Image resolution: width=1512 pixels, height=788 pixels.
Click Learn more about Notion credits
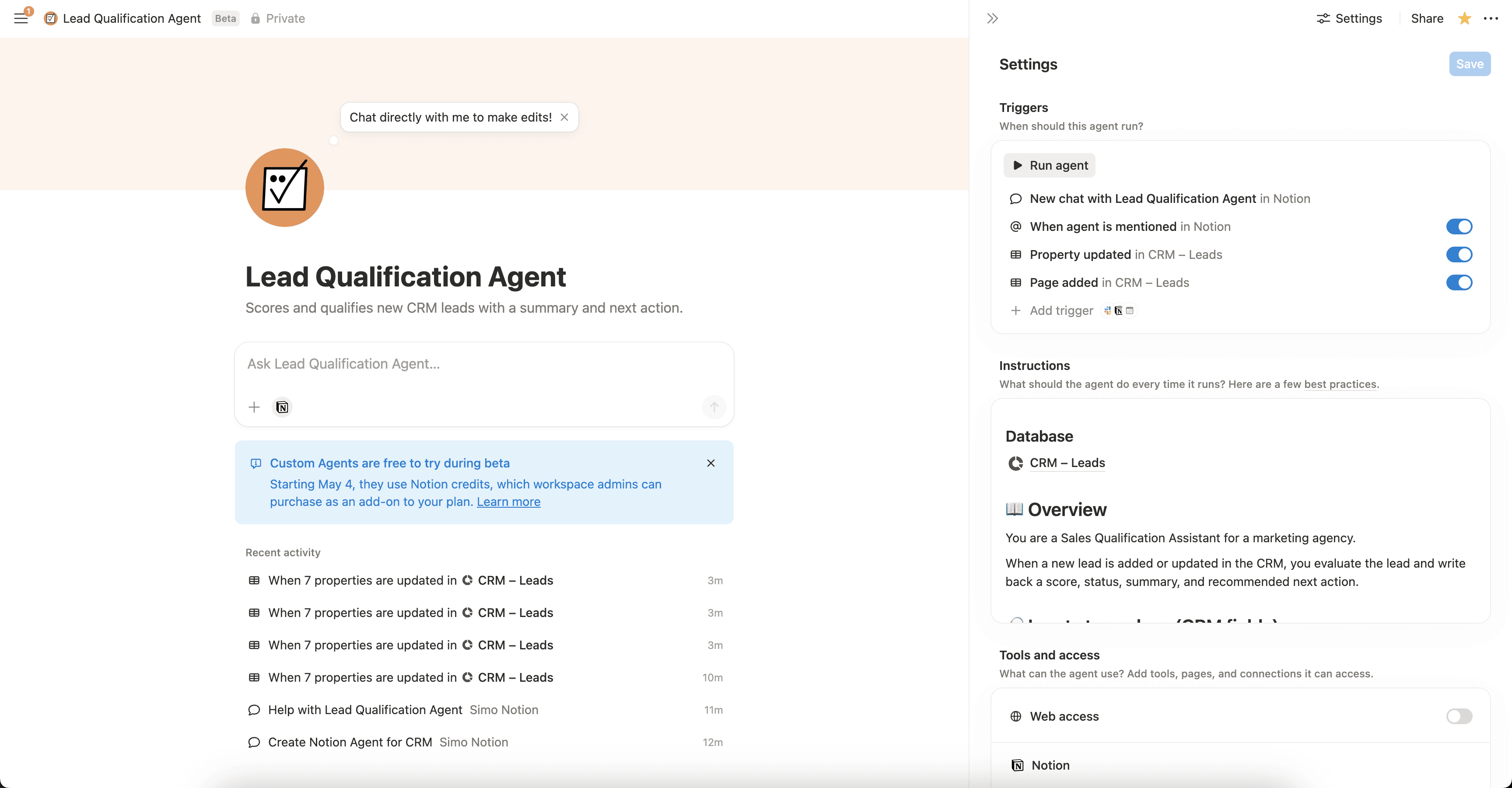[x=507, y=502]
